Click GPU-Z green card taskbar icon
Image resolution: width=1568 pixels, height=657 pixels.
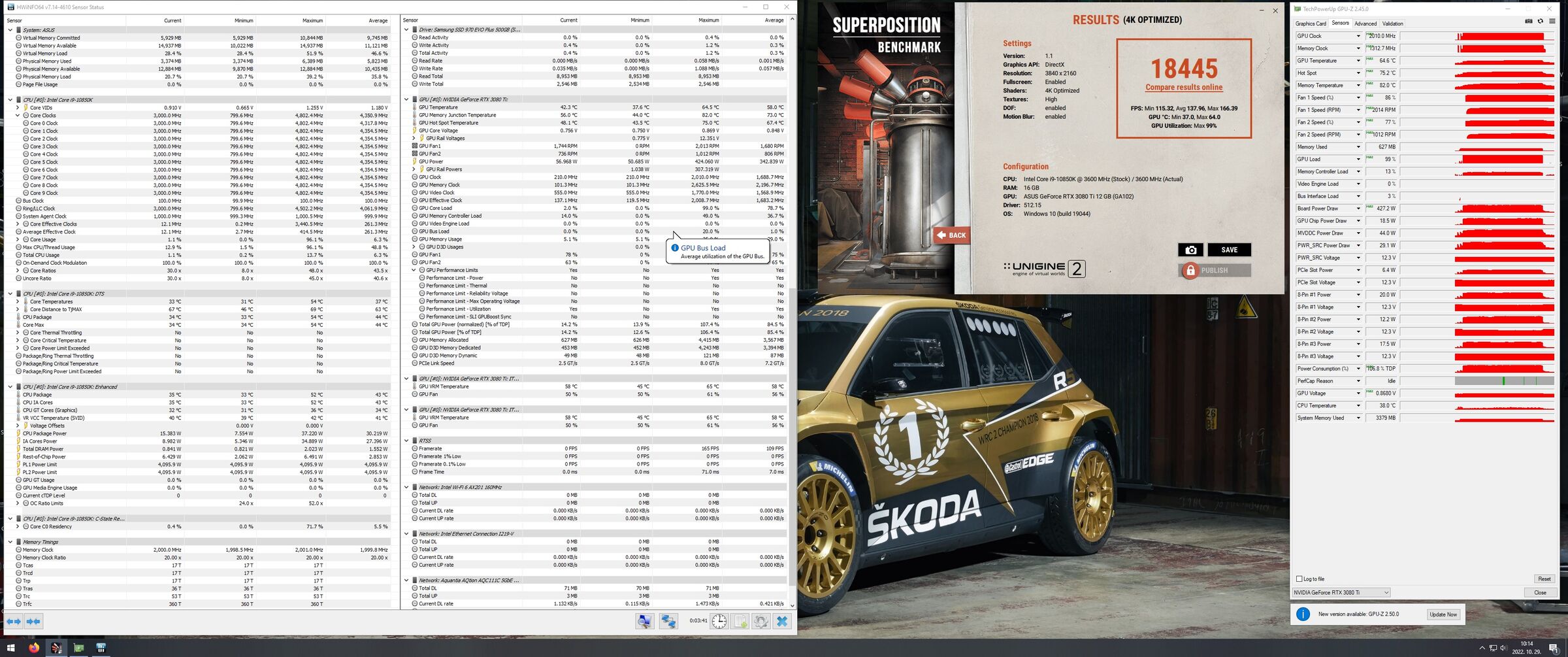coord(79,648)
